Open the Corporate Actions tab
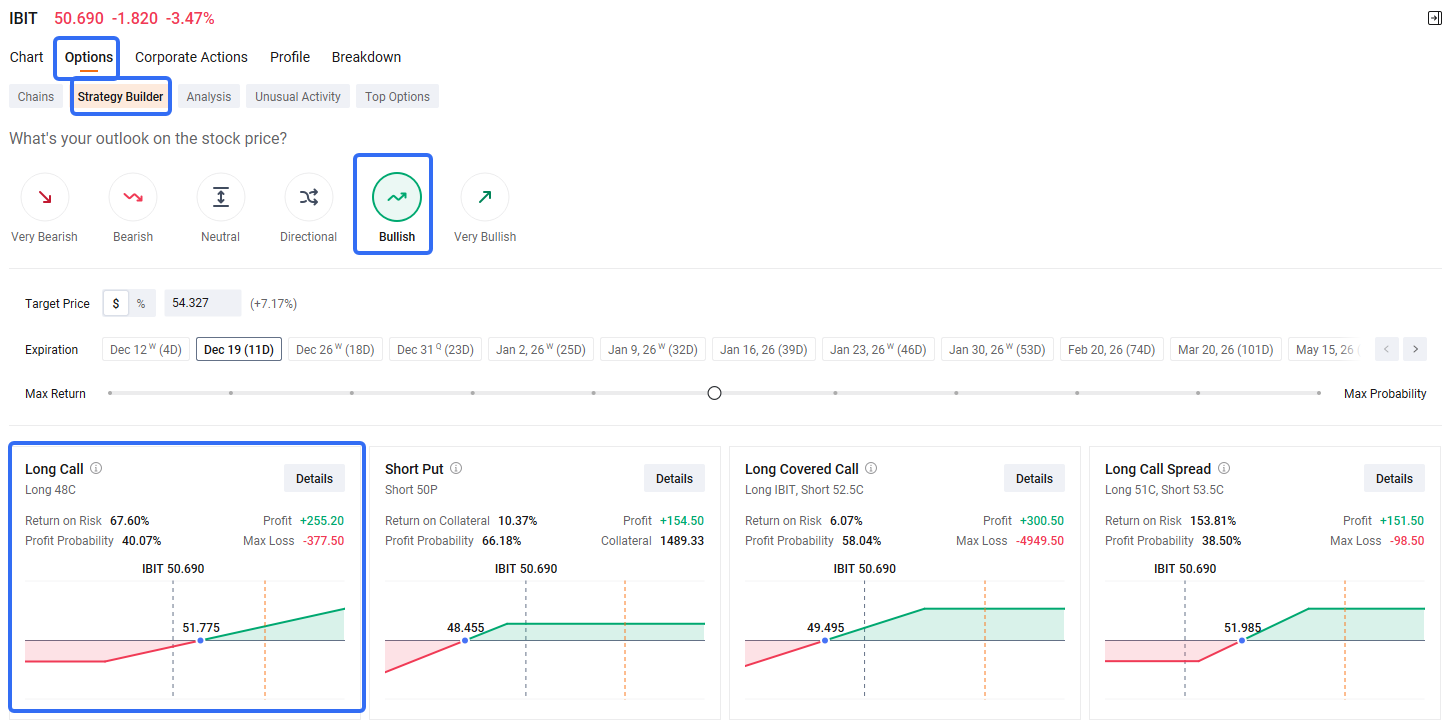The width and height of the screenshot is (1442, 728). (191, 57)
